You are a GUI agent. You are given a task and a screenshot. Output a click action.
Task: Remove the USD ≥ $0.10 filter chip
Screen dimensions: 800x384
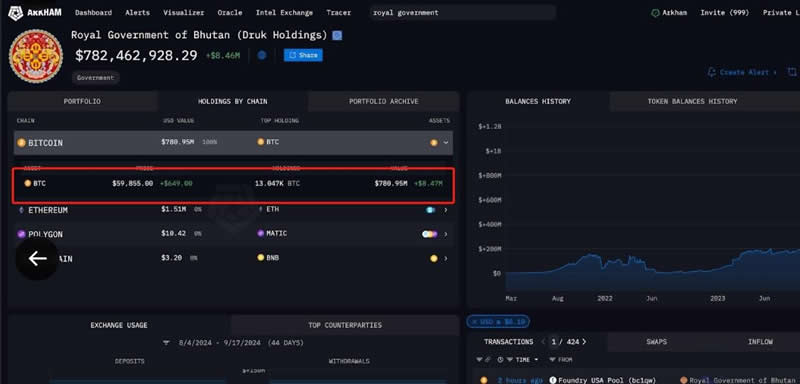pos(474,322)
